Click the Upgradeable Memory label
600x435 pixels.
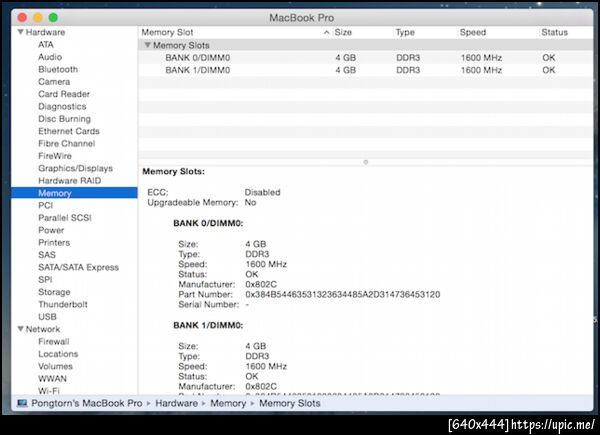pos(192,203)
